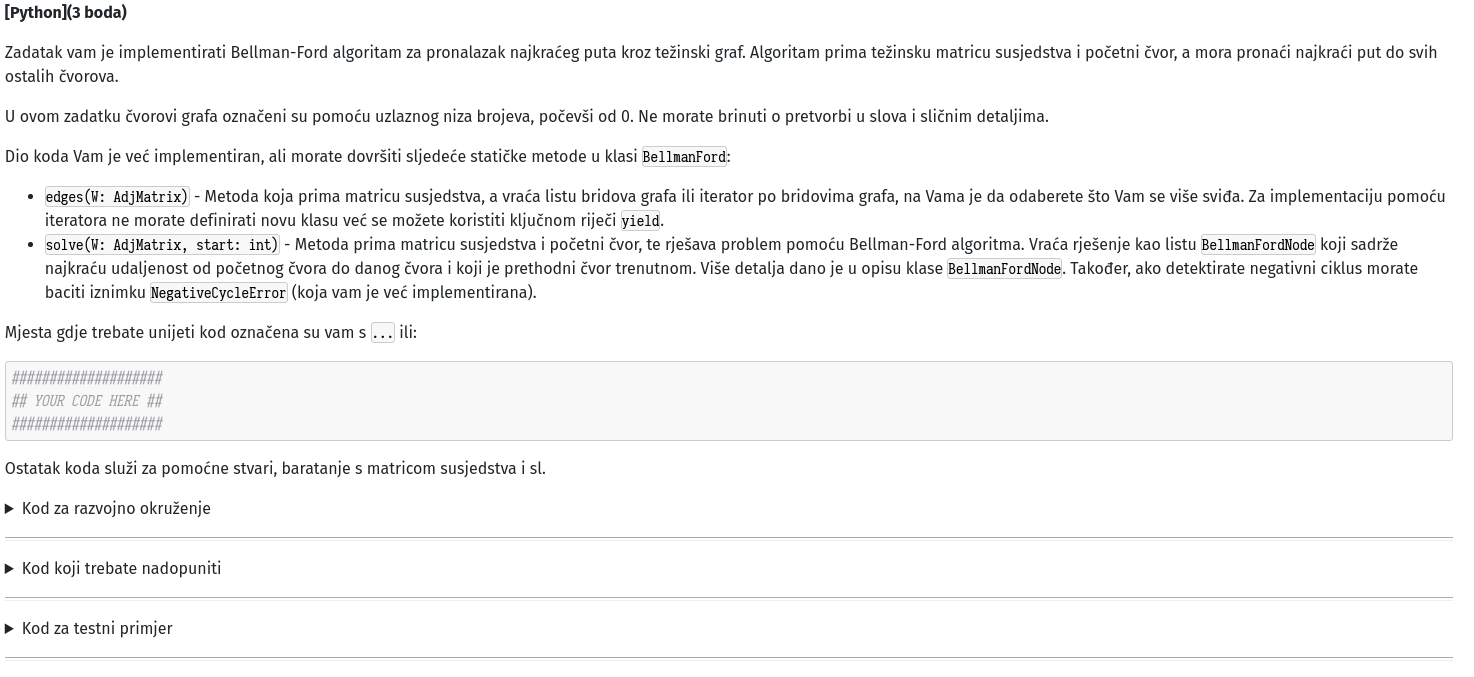This screenshot has height=677, width=1474.
Task: Click the "BellmanFord" class name before the colon
Action: 684,157
